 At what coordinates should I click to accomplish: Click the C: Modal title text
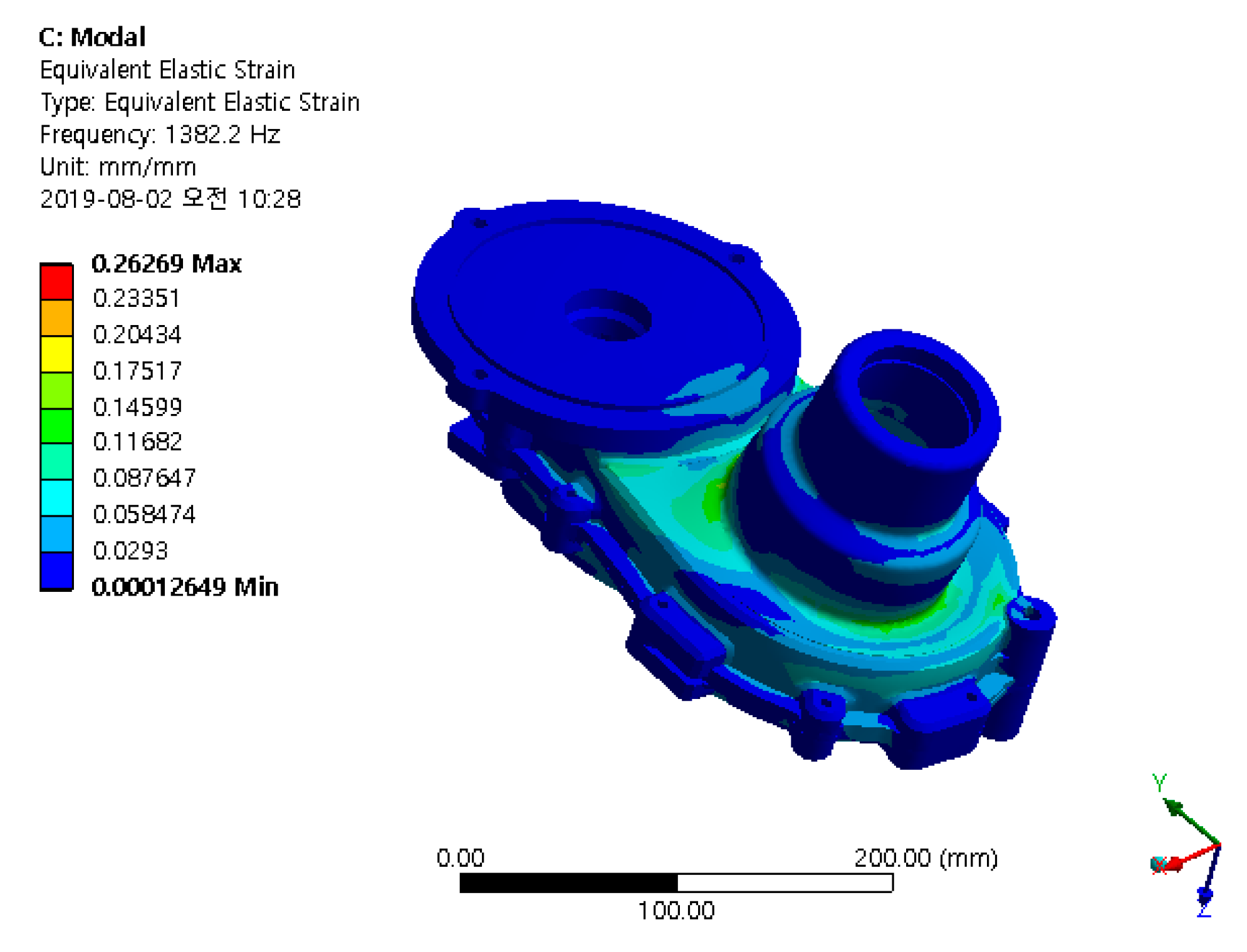pos(92,37)
